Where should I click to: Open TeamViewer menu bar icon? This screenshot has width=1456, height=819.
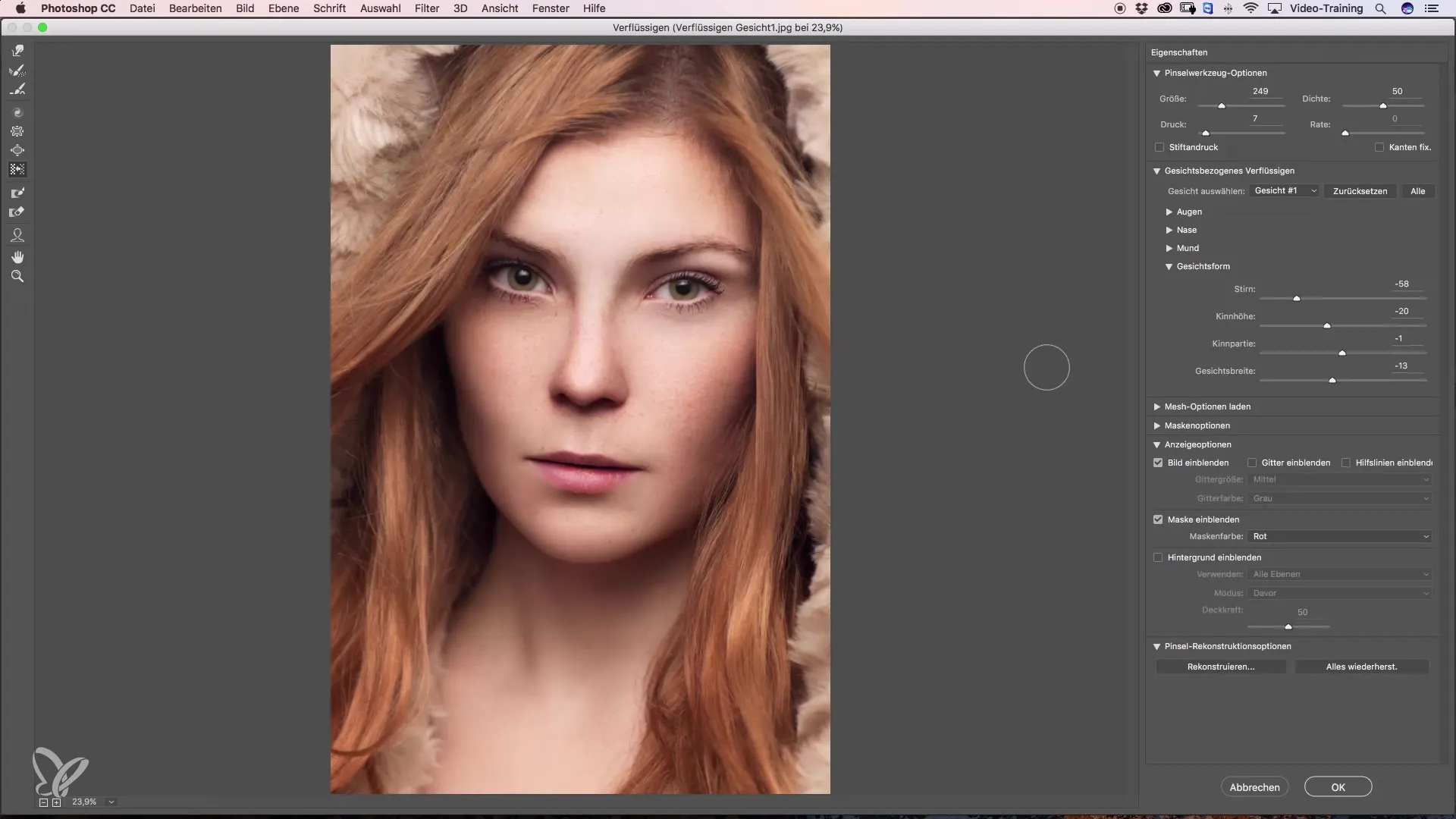tap(1208, 8)
